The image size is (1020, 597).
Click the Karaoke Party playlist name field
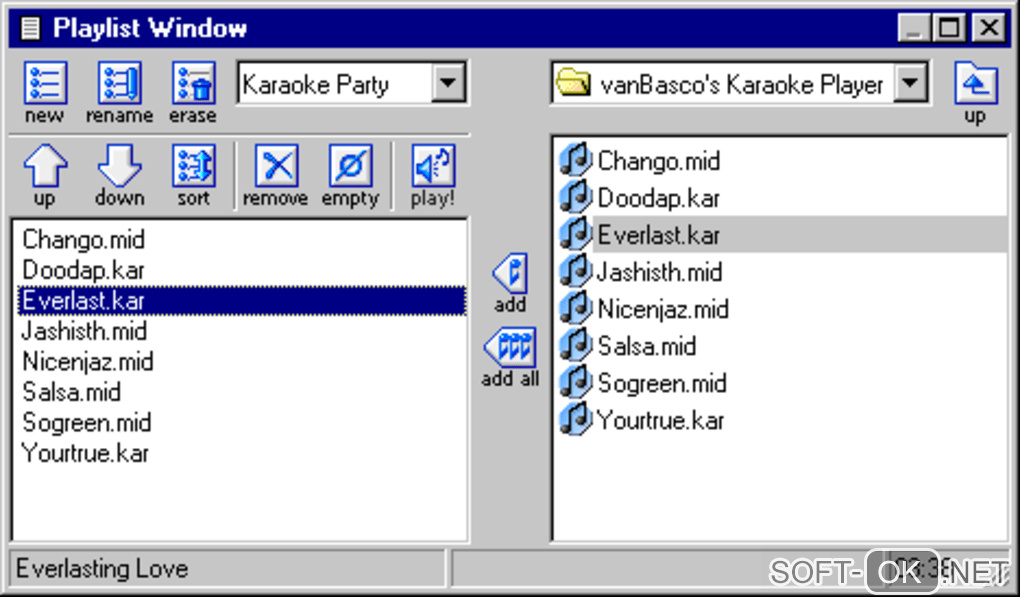click(x=335, y=83)
